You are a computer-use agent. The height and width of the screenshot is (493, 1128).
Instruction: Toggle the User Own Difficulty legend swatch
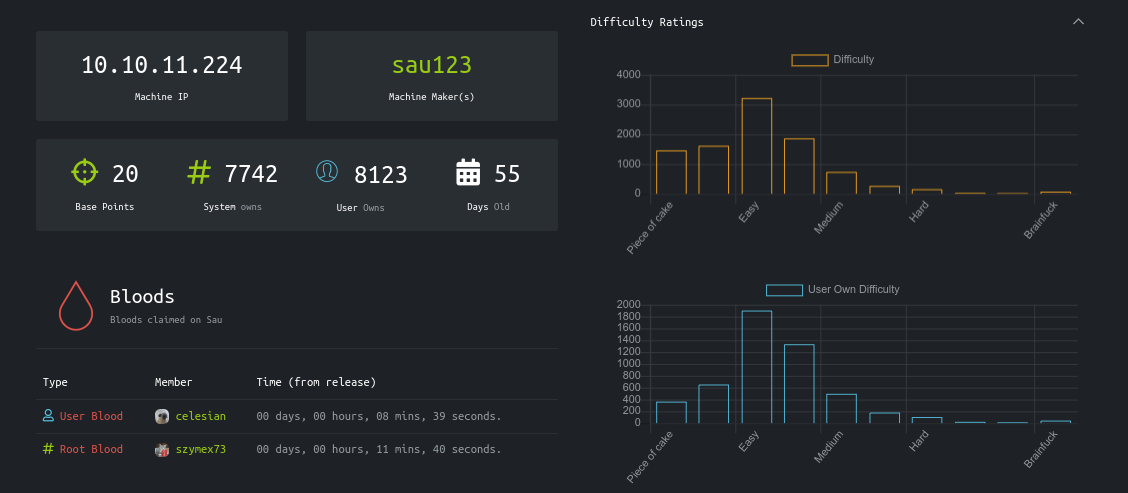coord(783,290)
